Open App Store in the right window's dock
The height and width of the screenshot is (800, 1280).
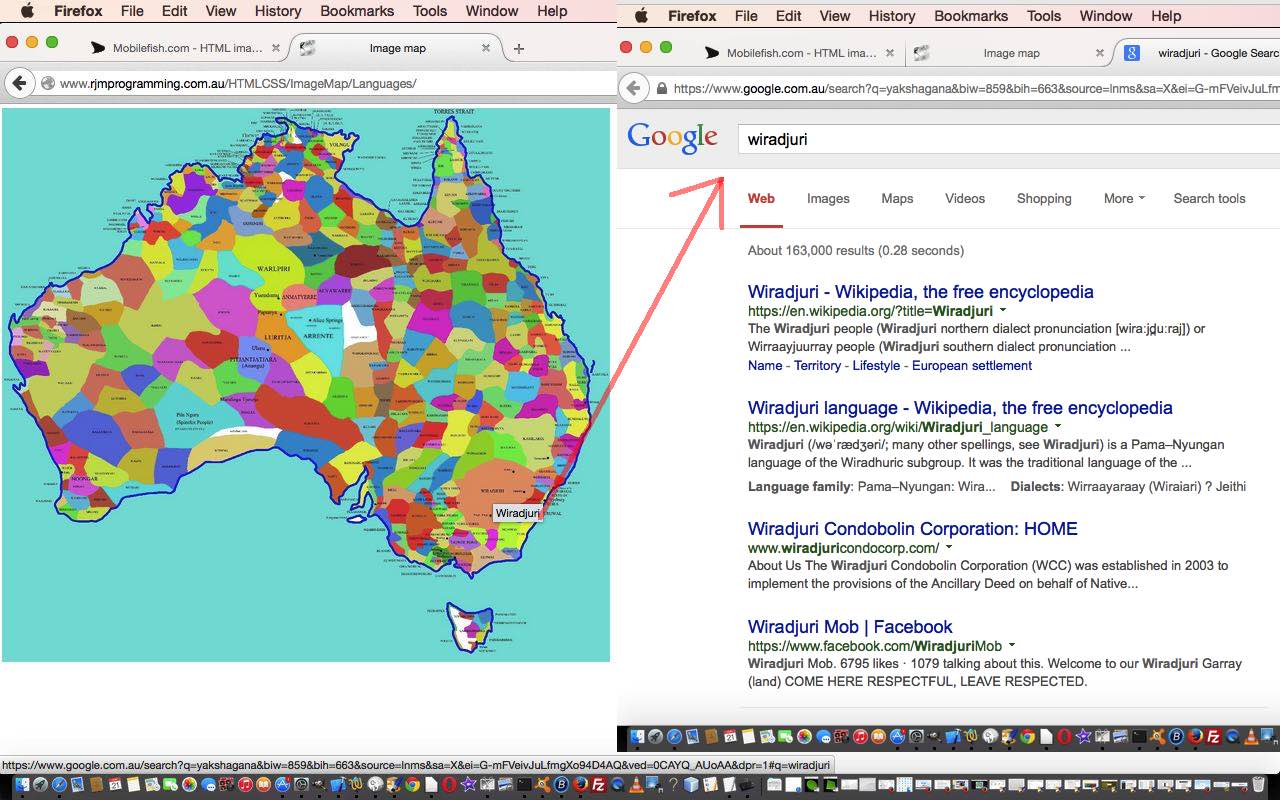(898, 737)
